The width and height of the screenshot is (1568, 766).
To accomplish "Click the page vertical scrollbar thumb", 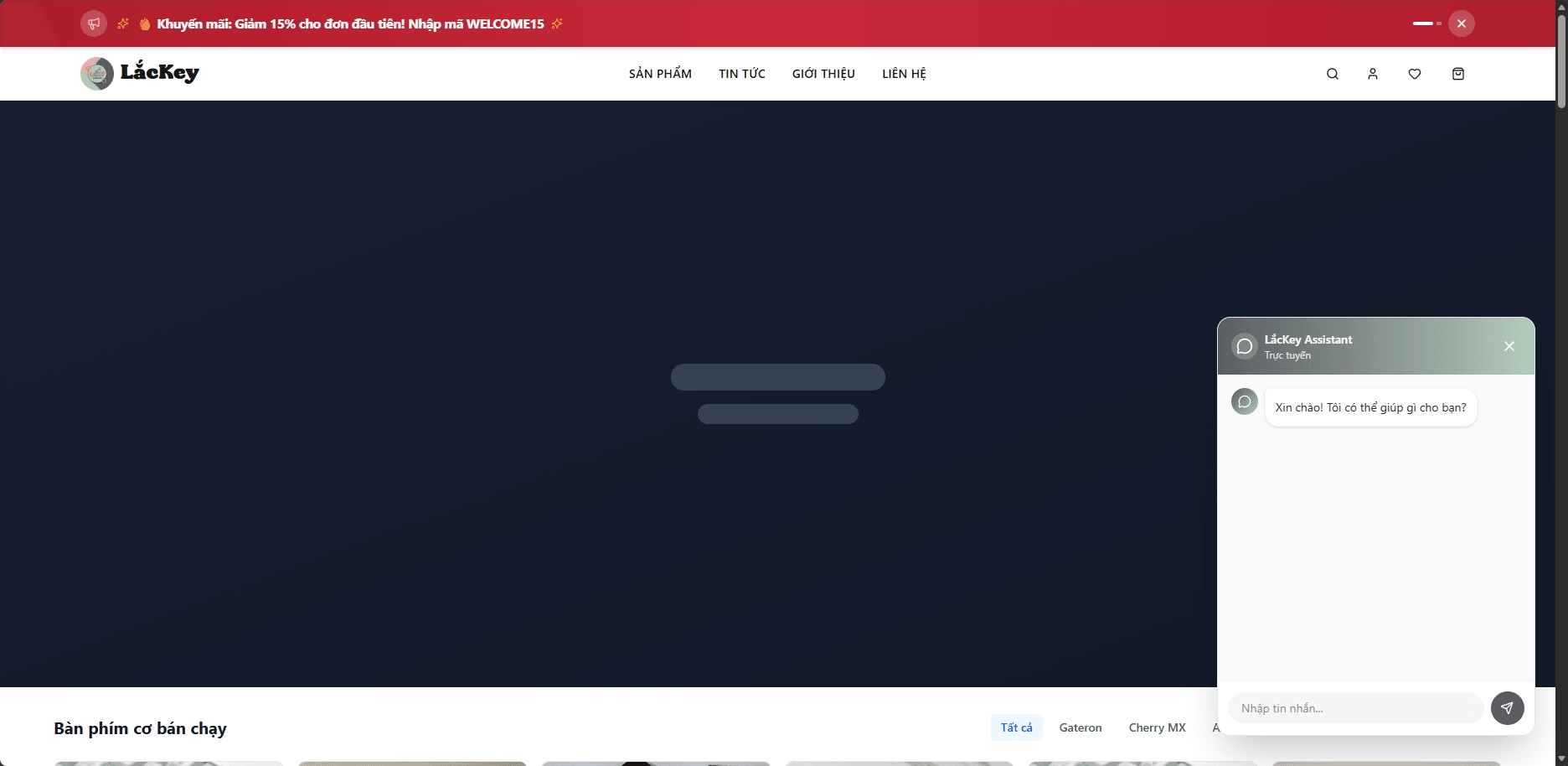I will (x=1561, y=60).
